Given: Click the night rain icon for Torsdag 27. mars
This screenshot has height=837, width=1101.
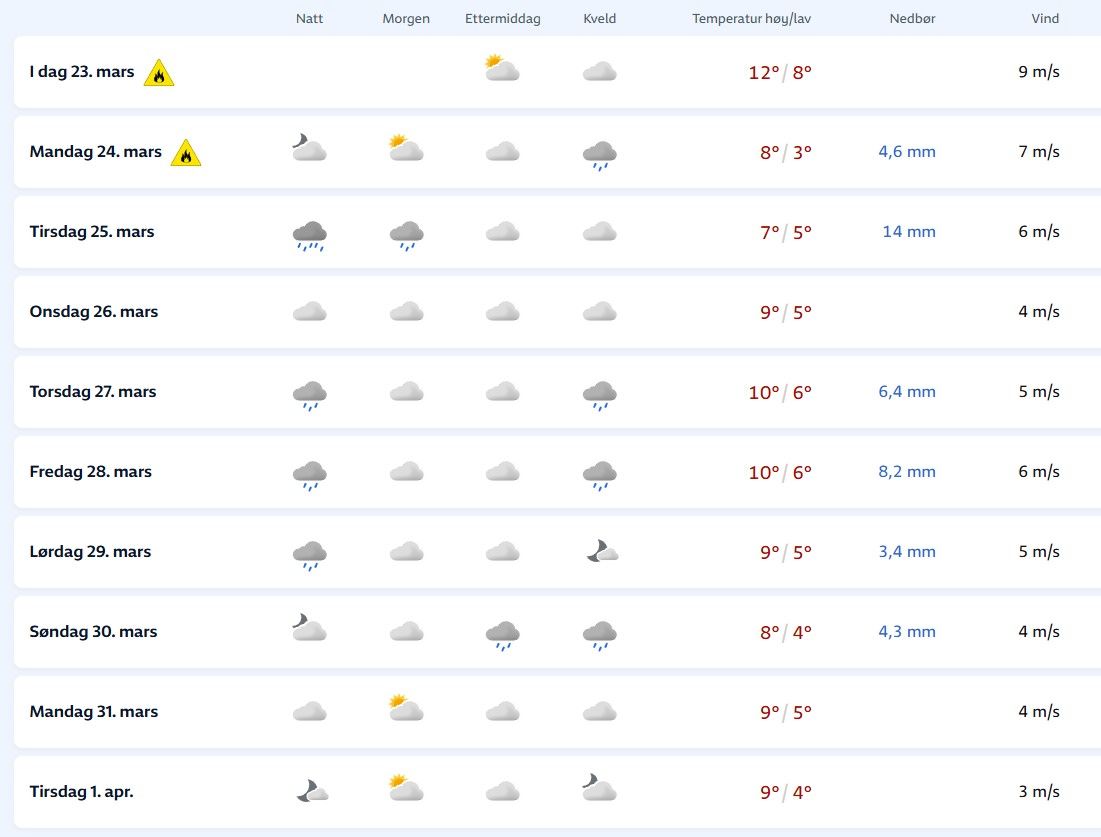Looking at the screenshot, I should (x=309, y=395).
